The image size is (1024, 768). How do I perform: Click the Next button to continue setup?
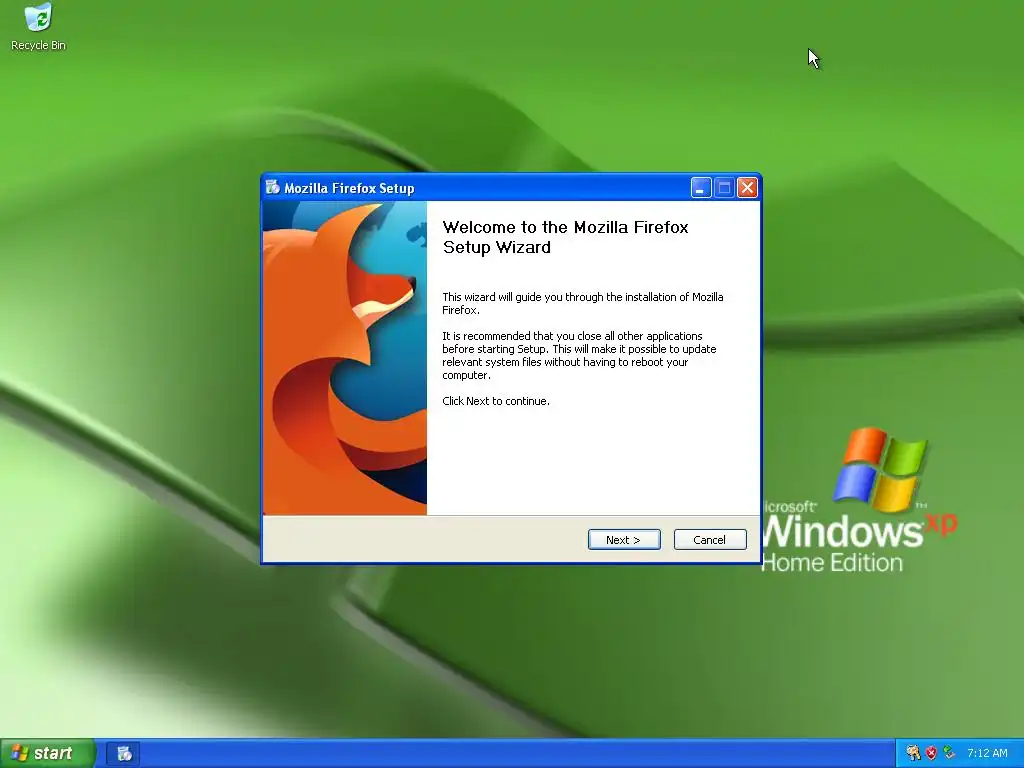624,539
